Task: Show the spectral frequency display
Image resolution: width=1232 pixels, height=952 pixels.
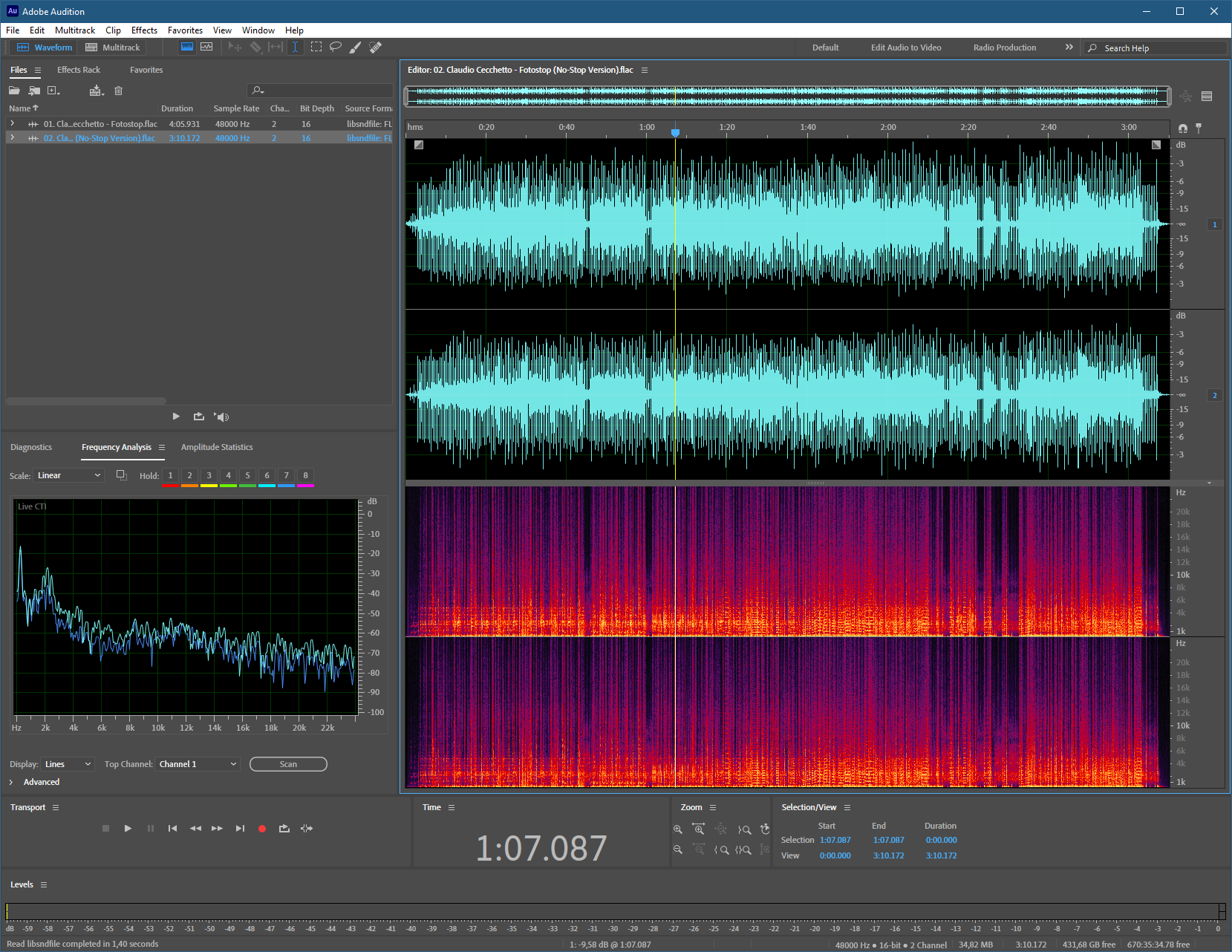Action: coord(187,47)
